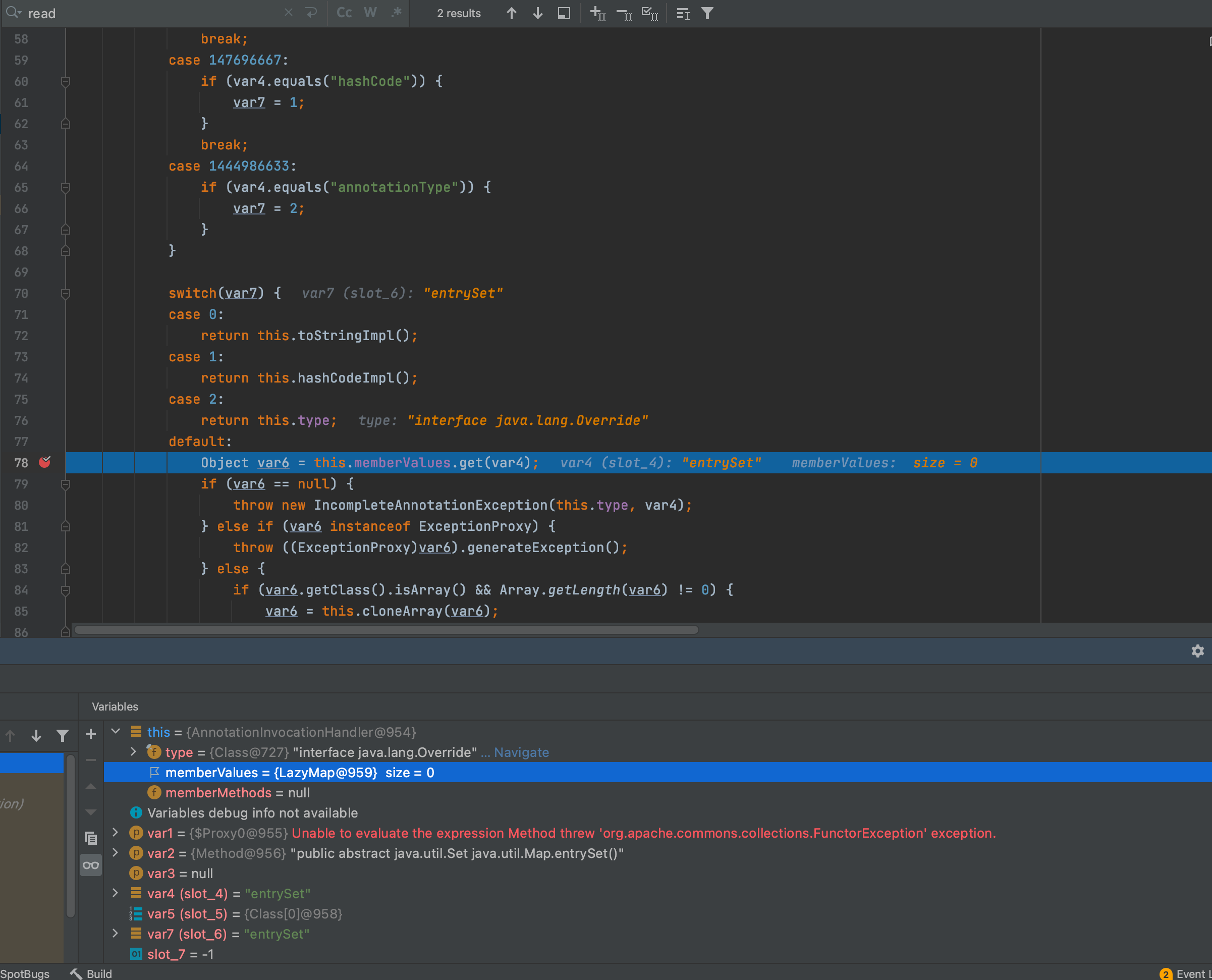Image resolution: width=1212 pixels, height=980 pixels.
Task: Duplicate watch with copy icon
Action: point(90,838)
